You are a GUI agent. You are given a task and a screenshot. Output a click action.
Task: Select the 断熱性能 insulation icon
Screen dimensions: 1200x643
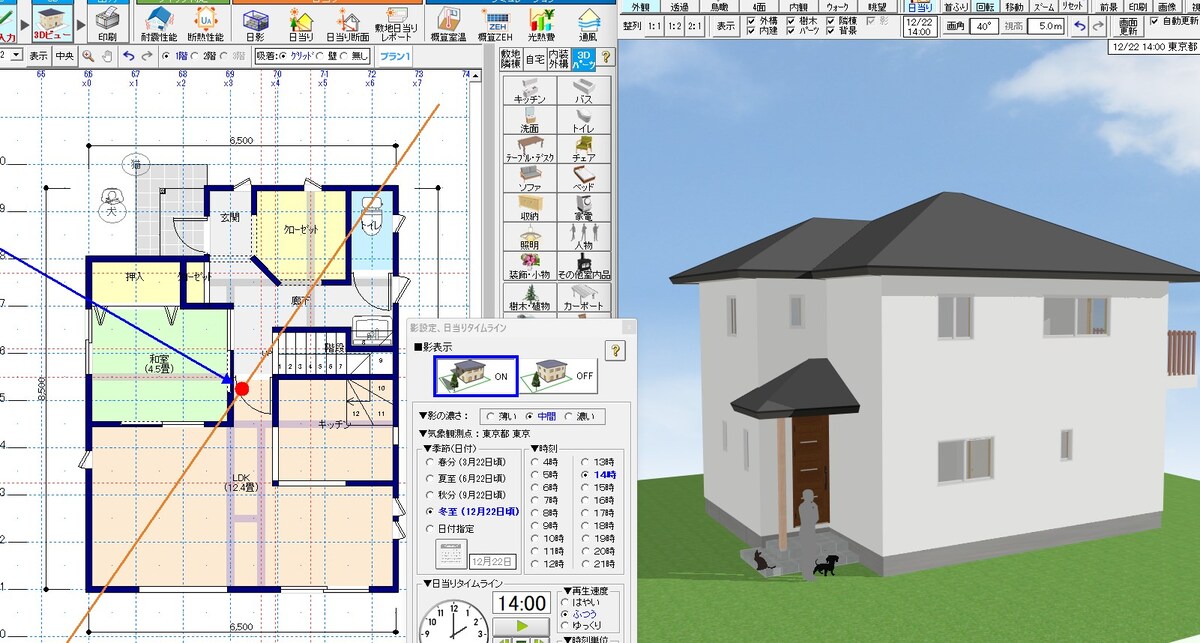(x=205, y=23)
